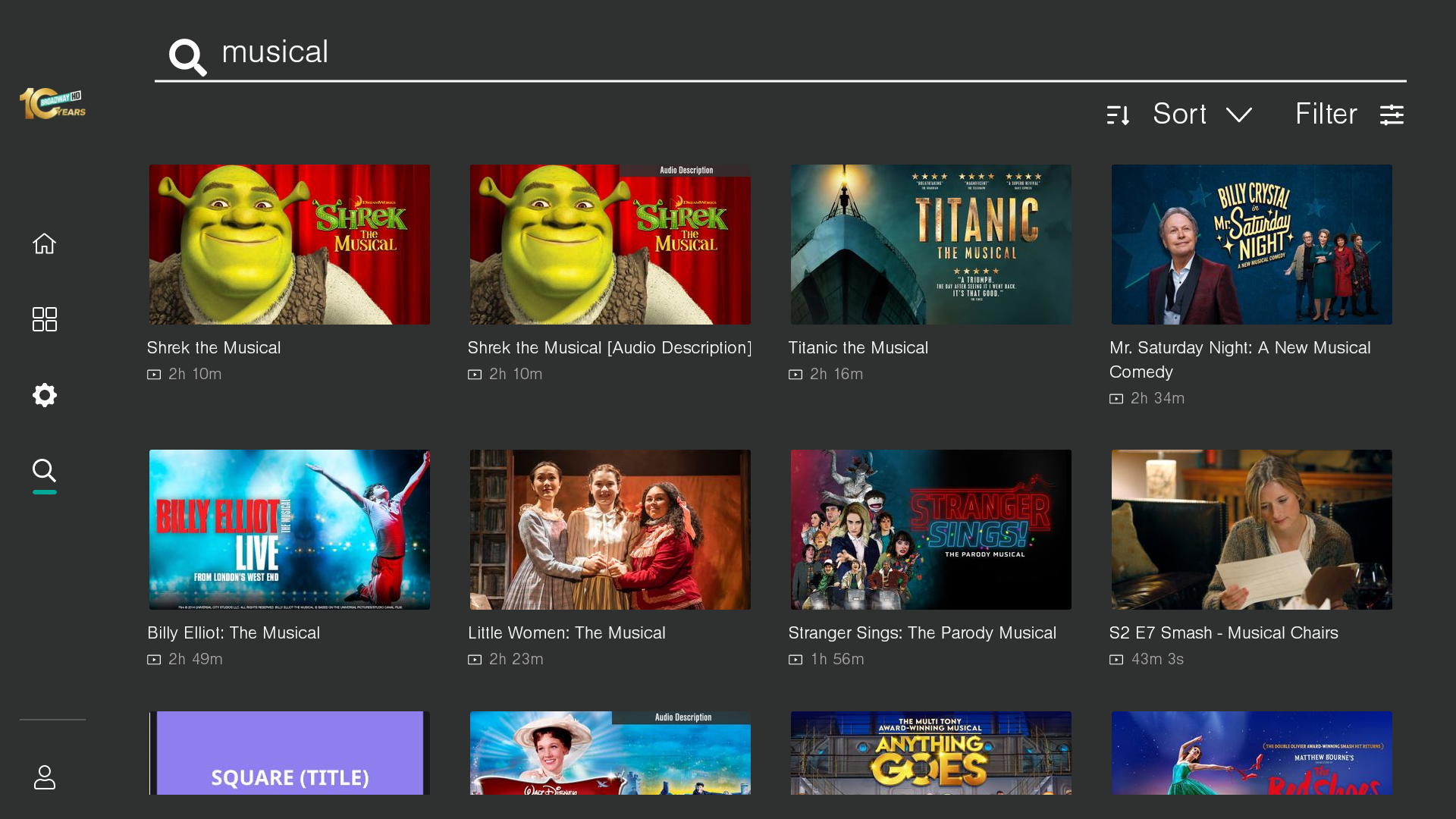Select the Search icon in the sidebar
Screen dimensions: 1456x819
pos(44,471)
